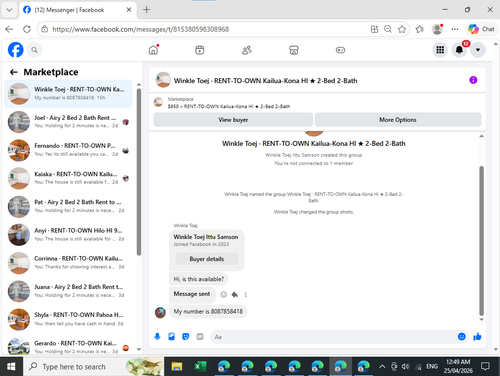Click the 'Hi, is this available?' message
The image size is (500, 376).
(199, 279)
